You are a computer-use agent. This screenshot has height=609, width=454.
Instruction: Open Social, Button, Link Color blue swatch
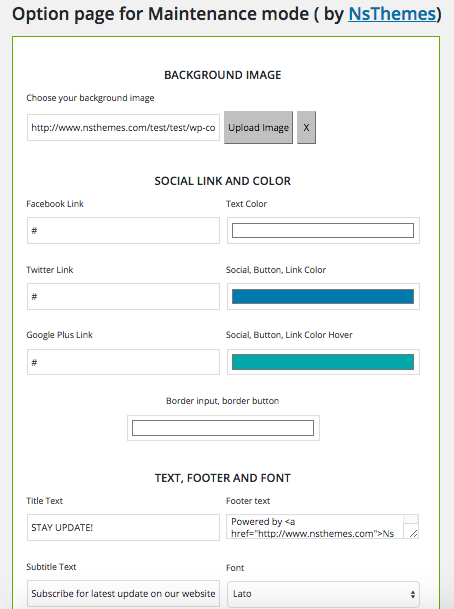click(323, 296)
